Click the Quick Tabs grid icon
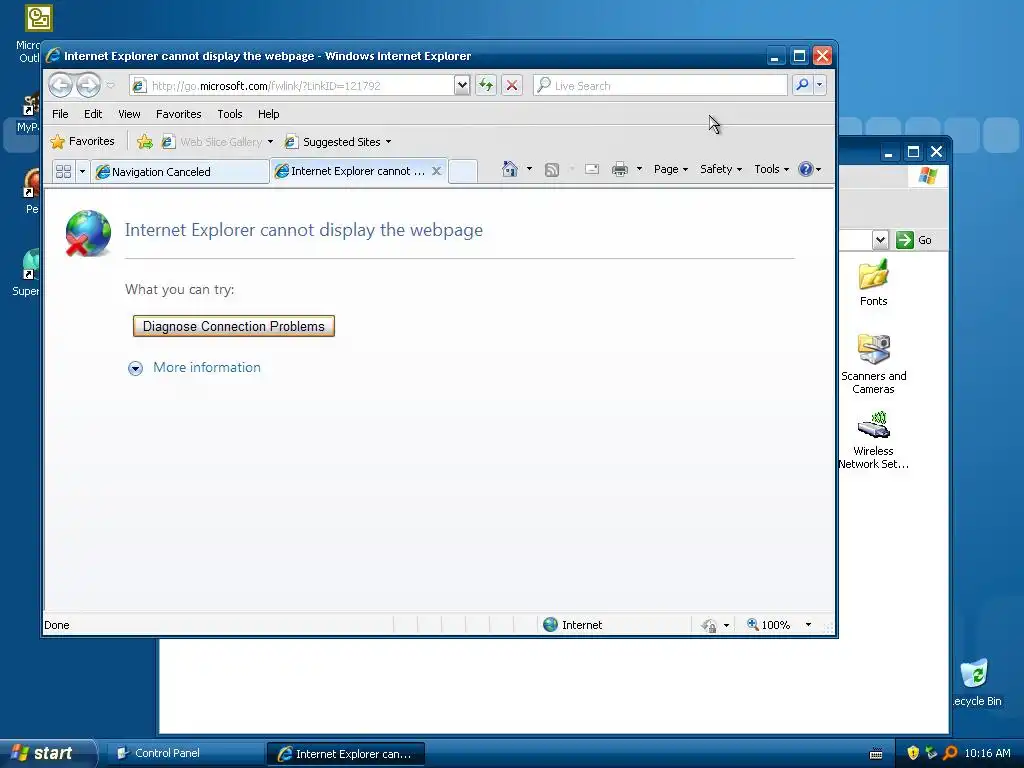The width and height of the screenshot is (1024, 768). 63,171
